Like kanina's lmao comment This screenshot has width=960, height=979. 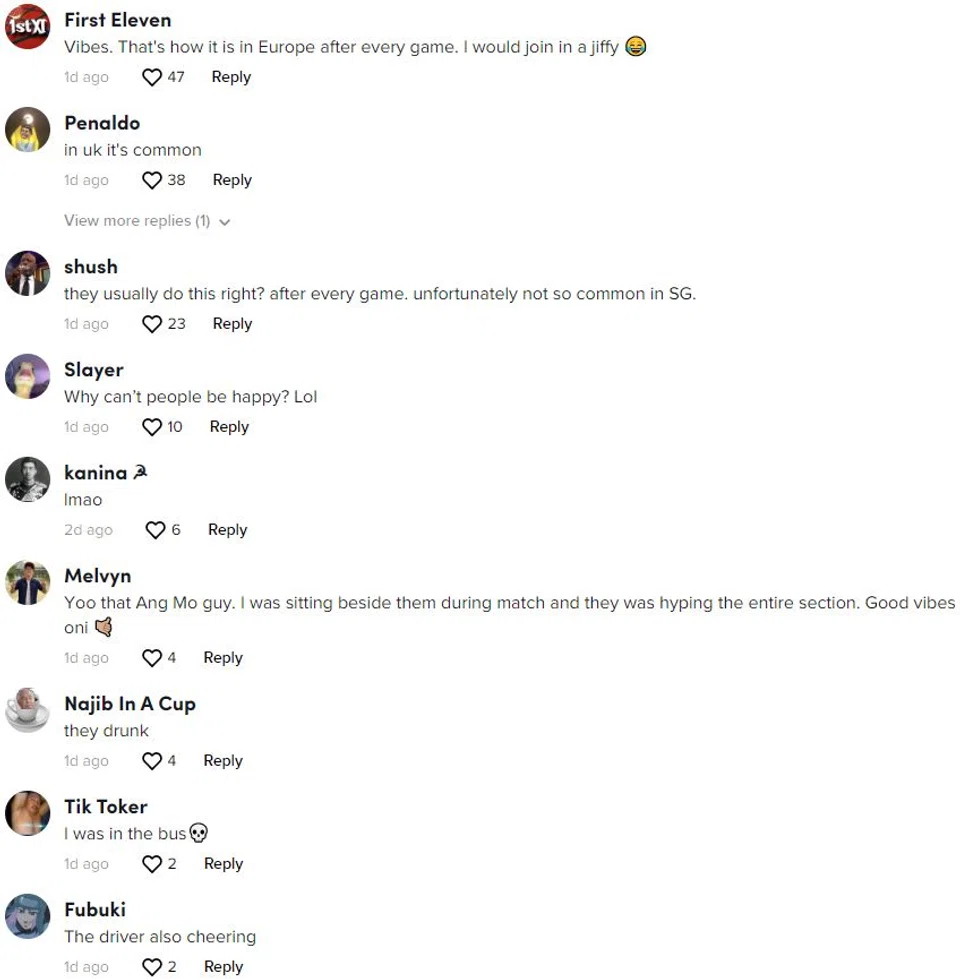[156, 530]
